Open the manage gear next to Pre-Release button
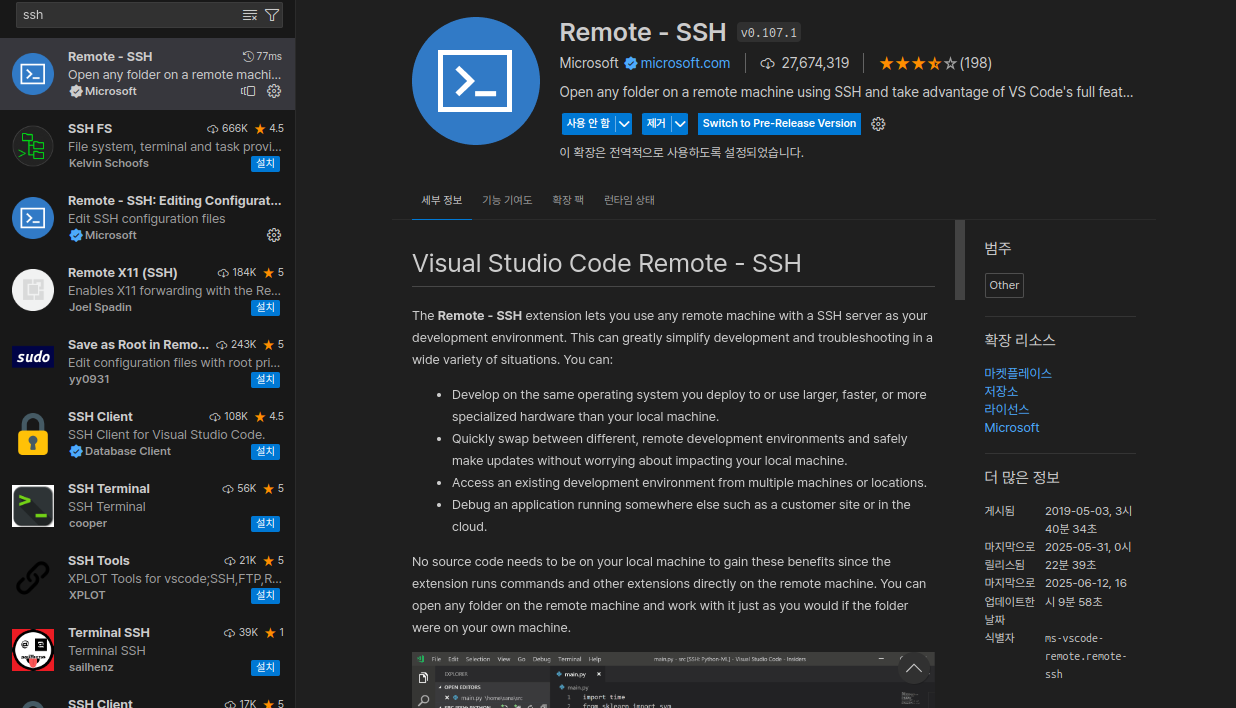The image size is (1236, 708). click(x=878, y=124)
